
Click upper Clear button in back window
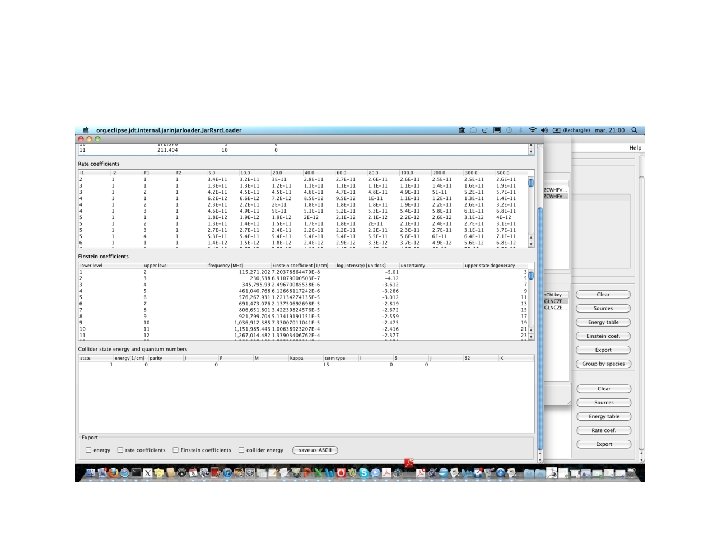pos(603,294)
